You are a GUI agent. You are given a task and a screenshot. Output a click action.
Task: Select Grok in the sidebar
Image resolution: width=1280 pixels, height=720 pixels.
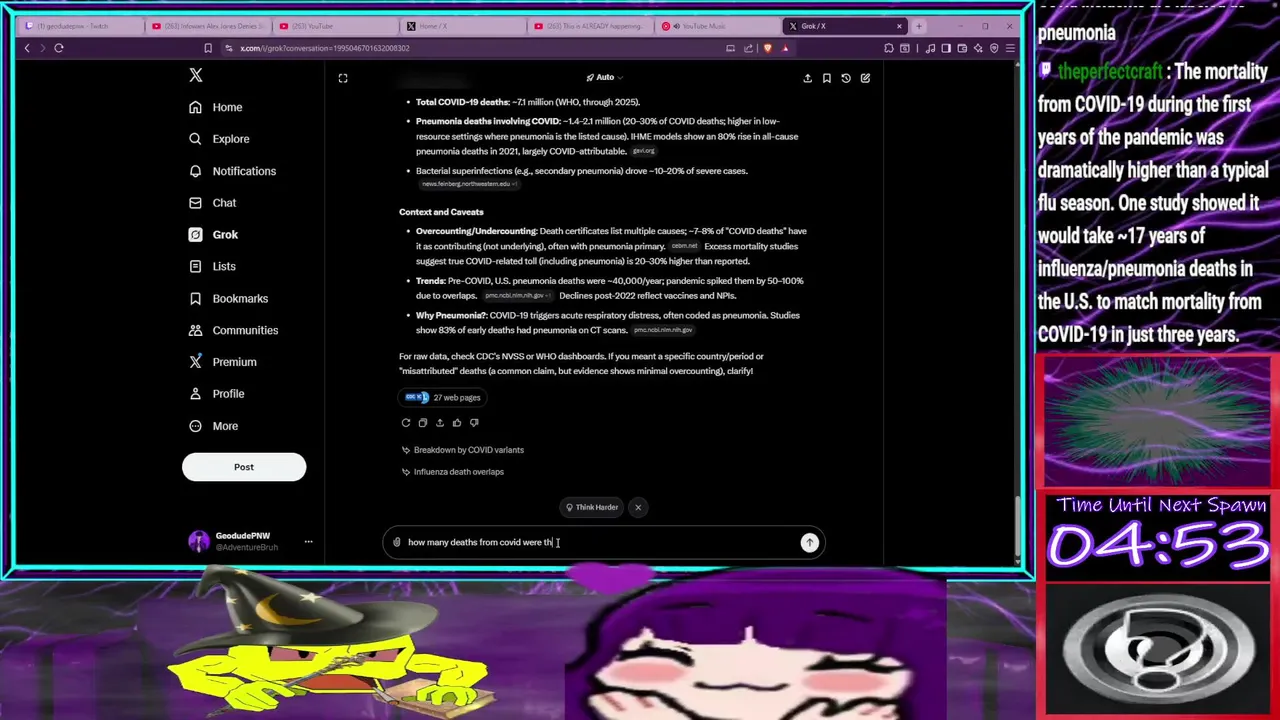pyautogui.click(x=214, y=234)
